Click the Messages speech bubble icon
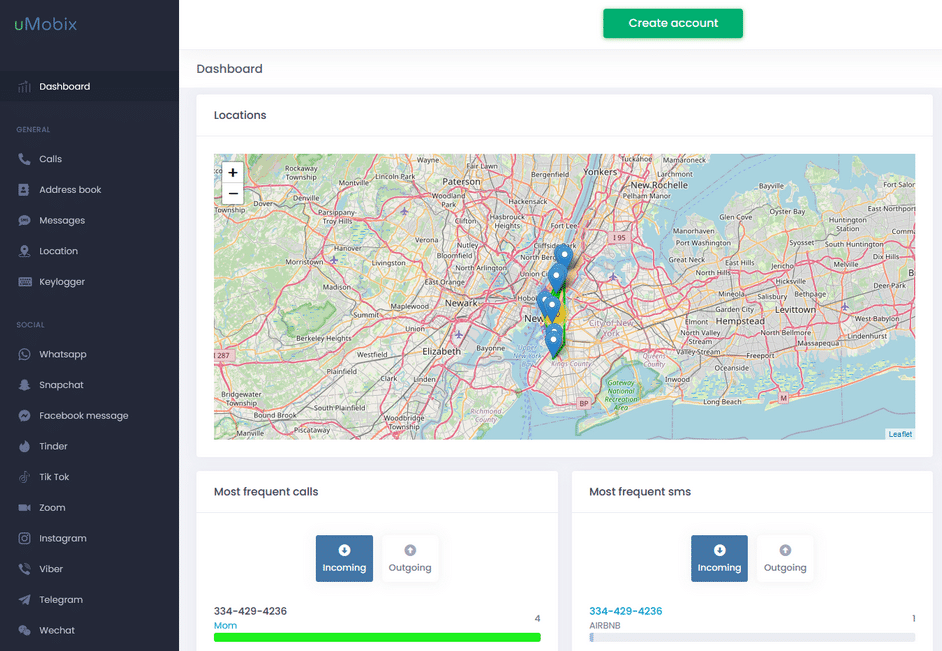The height and width of the screenshot is (651, 942). click(x=24, y=220)
